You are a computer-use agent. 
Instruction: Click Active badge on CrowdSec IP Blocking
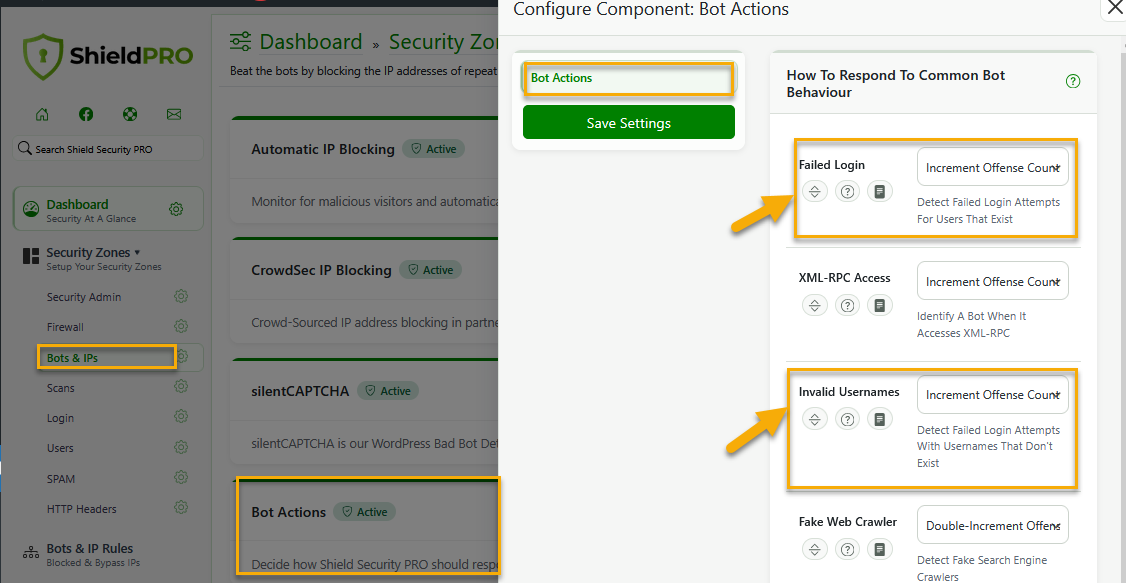tap(431, 270)
